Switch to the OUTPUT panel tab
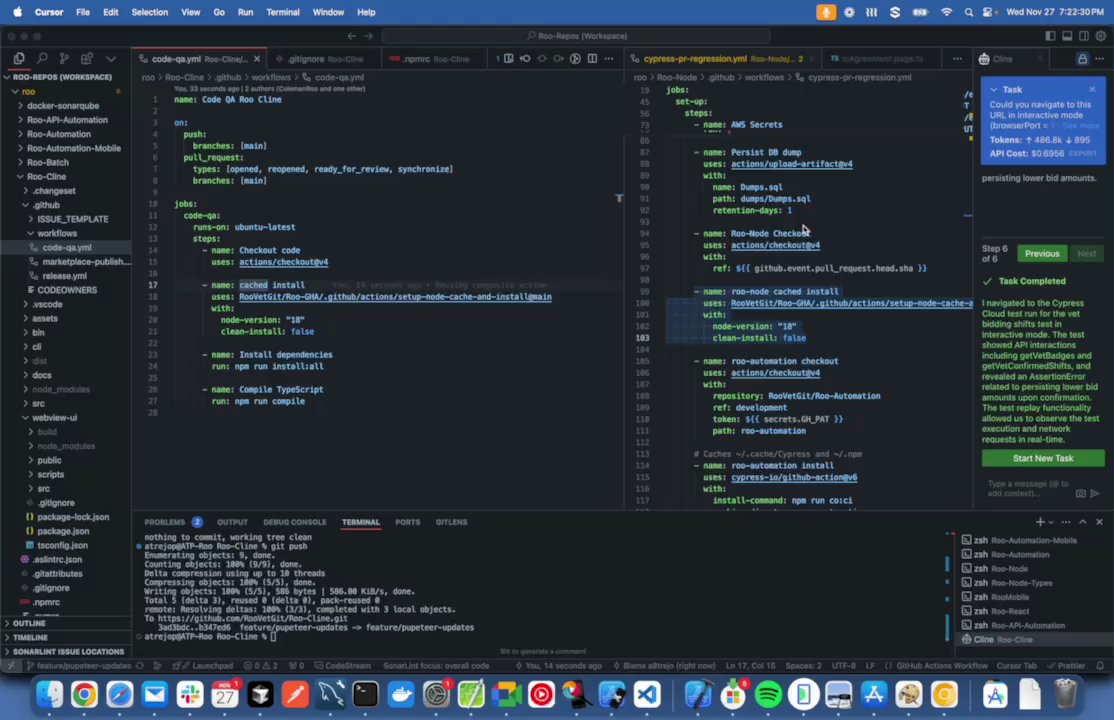The width and height of the screenshot is (1114, 720). 232,522
